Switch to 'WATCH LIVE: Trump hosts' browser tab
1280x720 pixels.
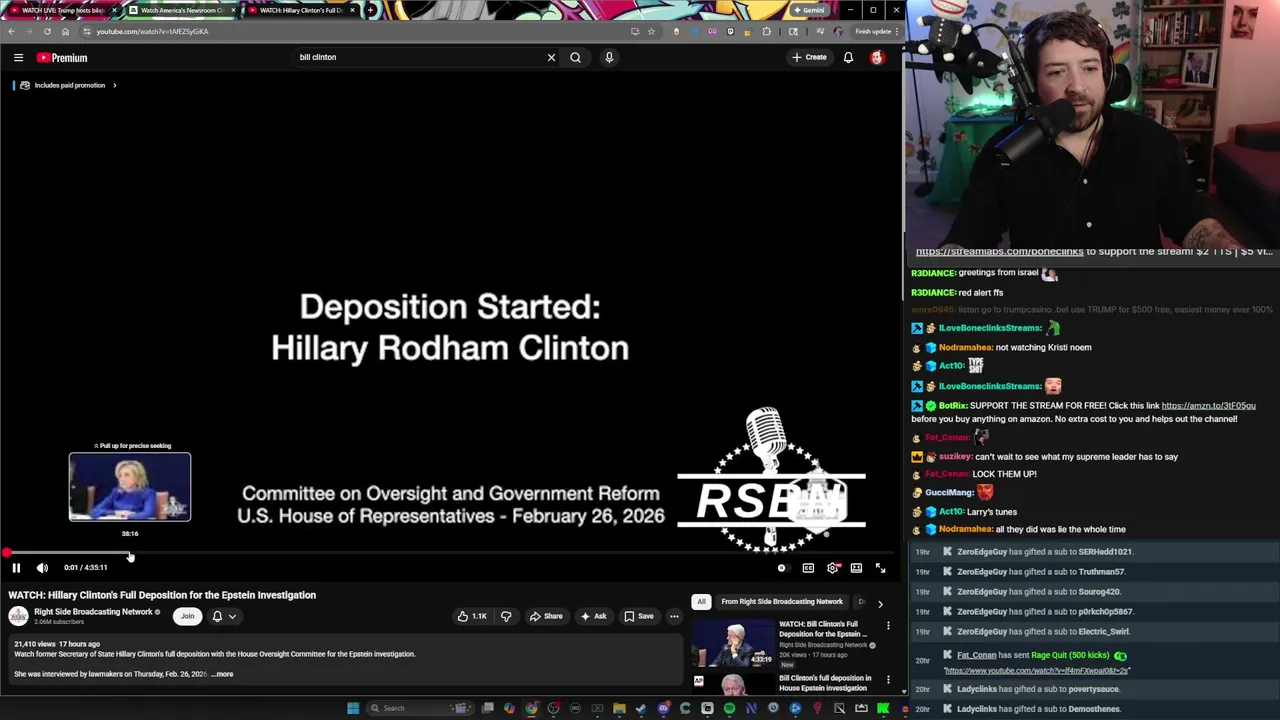pyautogui.click(x=63, y=10)
